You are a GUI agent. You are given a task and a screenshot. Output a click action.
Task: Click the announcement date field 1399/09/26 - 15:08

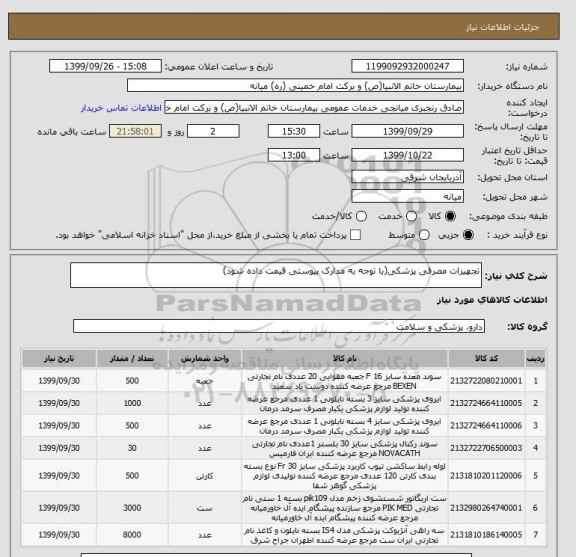105,67
